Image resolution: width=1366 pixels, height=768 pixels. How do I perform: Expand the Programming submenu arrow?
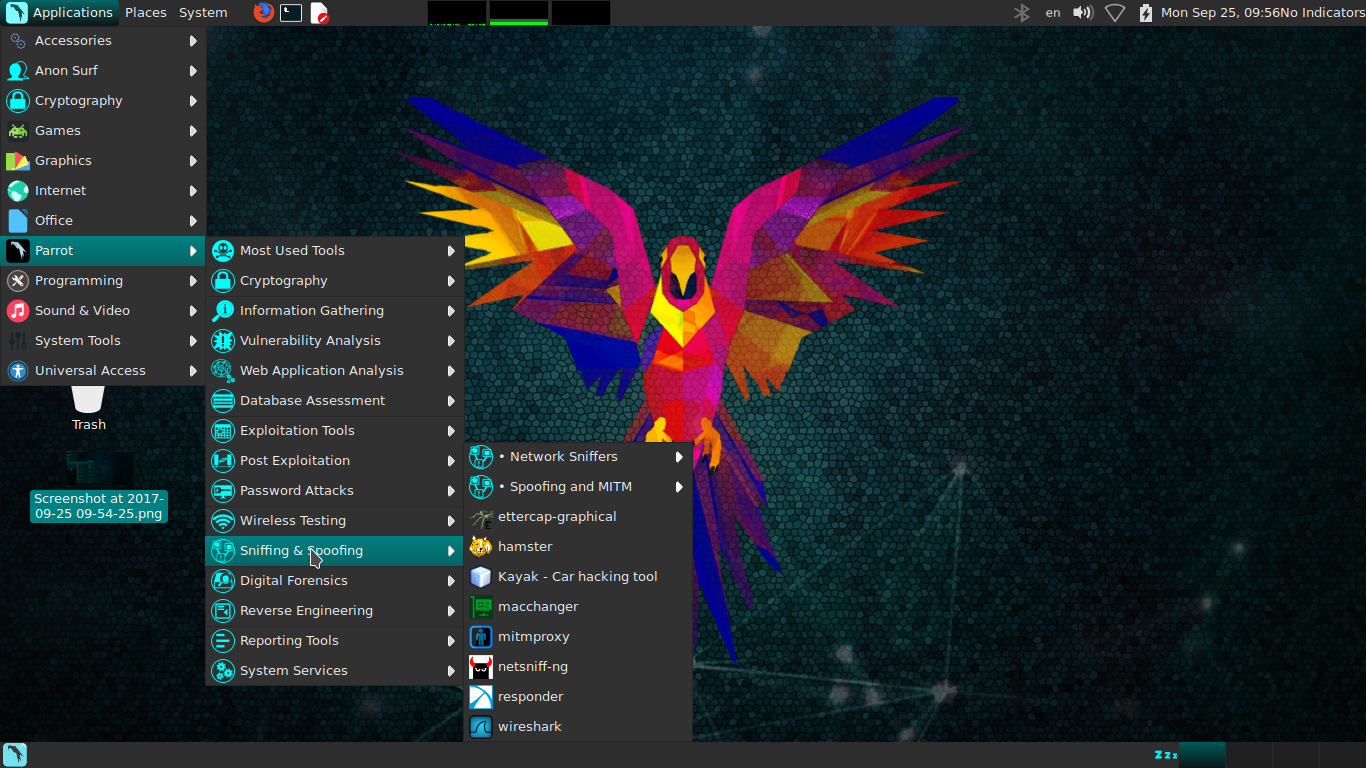(193, 281)
